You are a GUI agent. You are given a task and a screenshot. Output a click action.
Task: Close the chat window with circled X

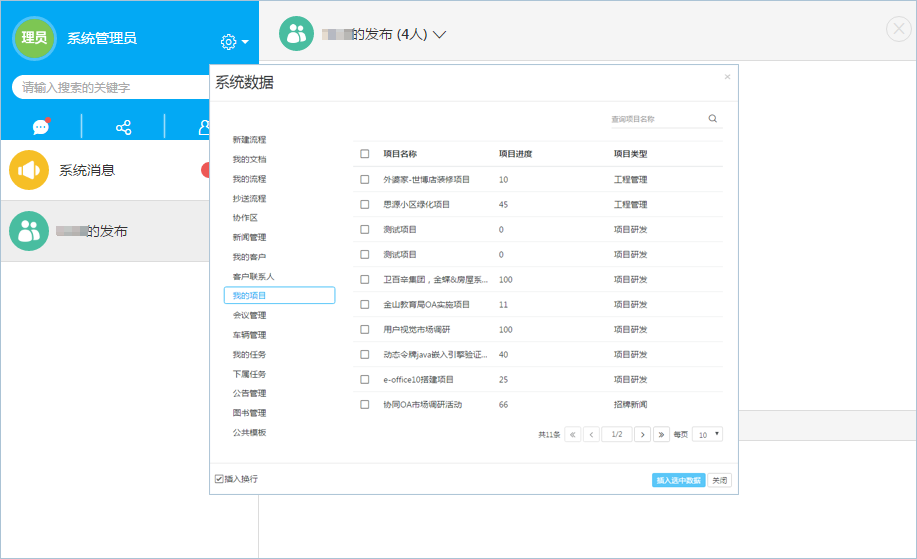898,29
